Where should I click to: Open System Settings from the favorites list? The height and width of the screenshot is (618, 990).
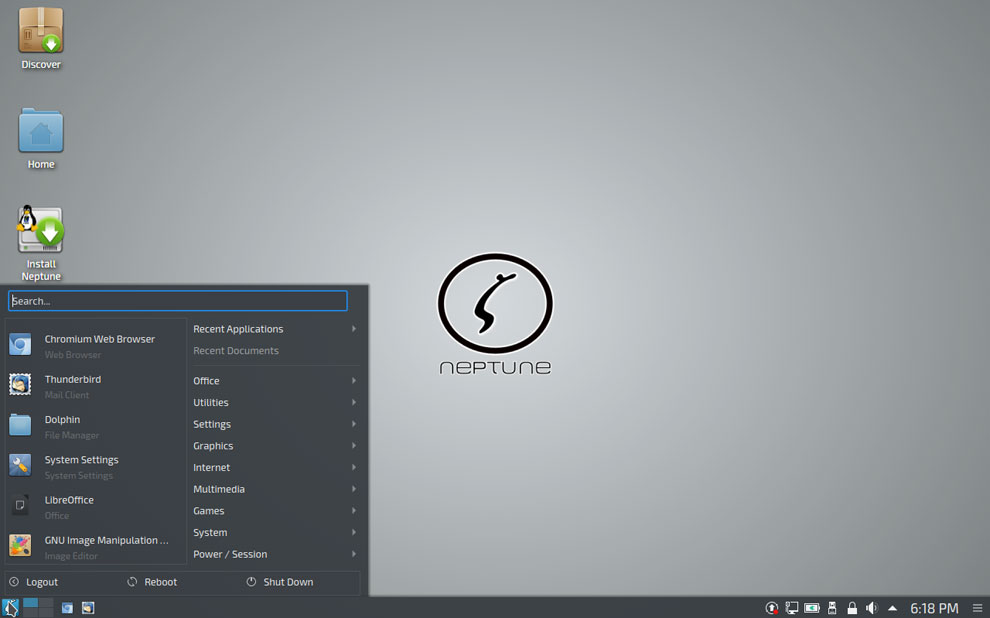click(x=95, y=467)
